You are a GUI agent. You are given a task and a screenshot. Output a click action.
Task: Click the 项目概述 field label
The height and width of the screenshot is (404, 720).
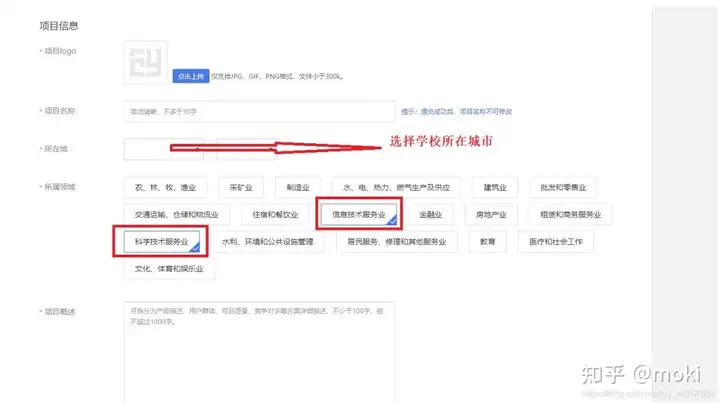click(x=60, y=312)
